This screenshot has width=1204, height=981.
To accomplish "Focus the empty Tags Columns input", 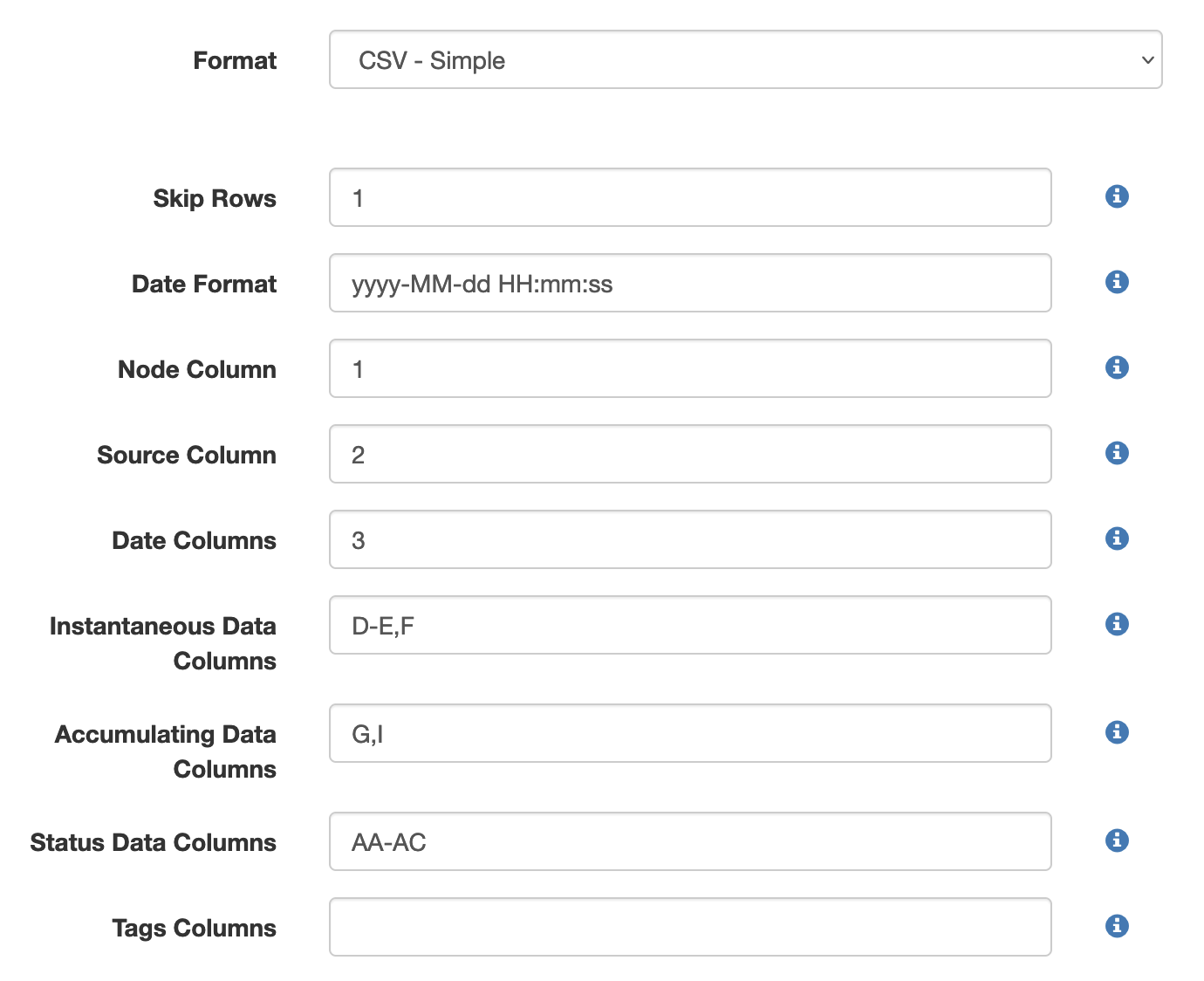I will pyautogui.click(x=690, y=927).
